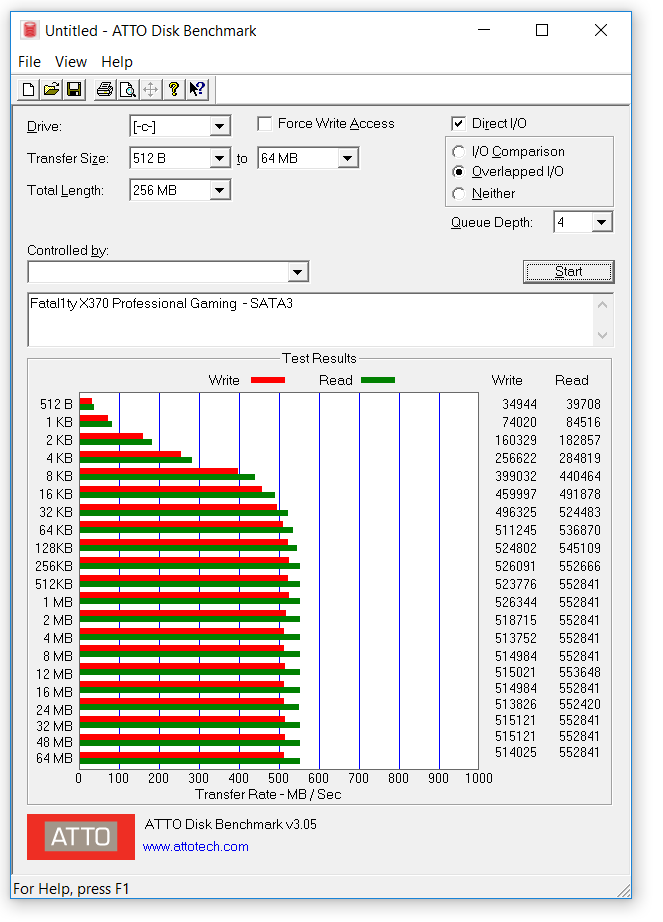Click write value 256622
The width and height of the screenshot is (663, 922).
point(516,458)
